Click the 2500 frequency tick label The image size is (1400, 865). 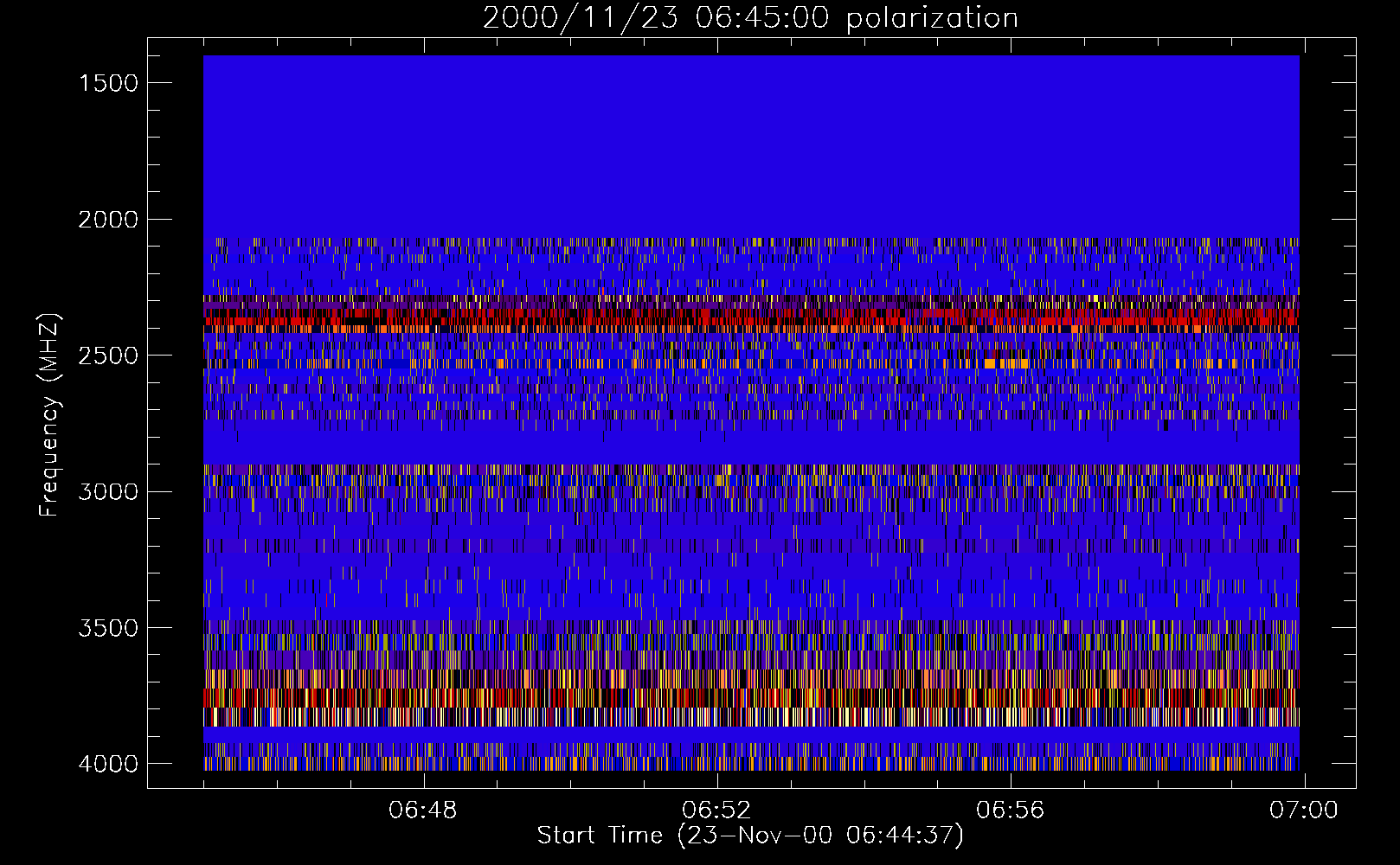pos(108,356)
